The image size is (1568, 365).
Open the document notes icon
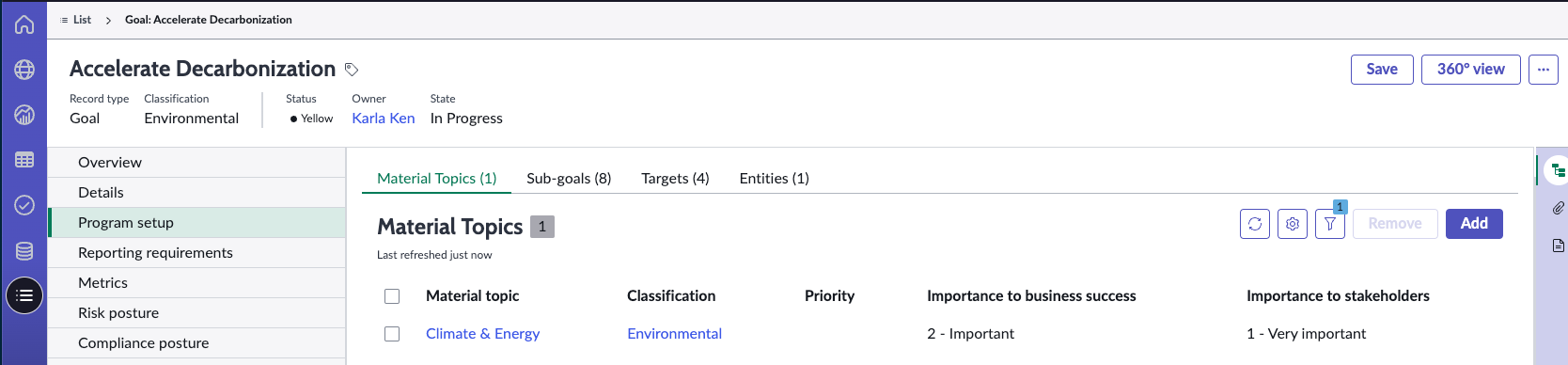(1558, 246)
